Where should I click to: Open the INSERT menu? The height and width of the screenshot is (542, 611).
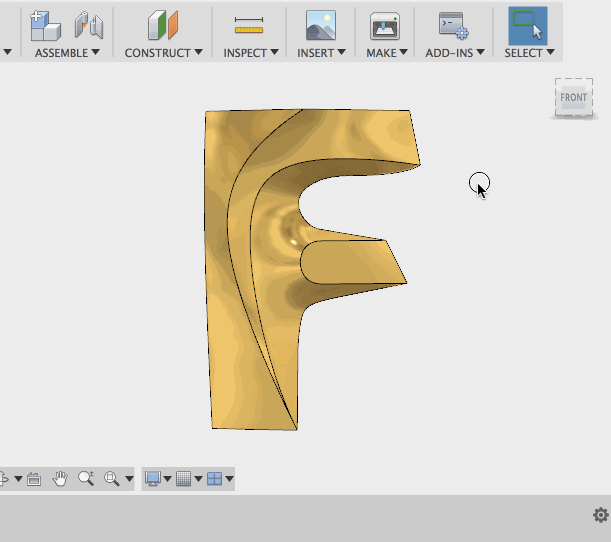(321, 53)
